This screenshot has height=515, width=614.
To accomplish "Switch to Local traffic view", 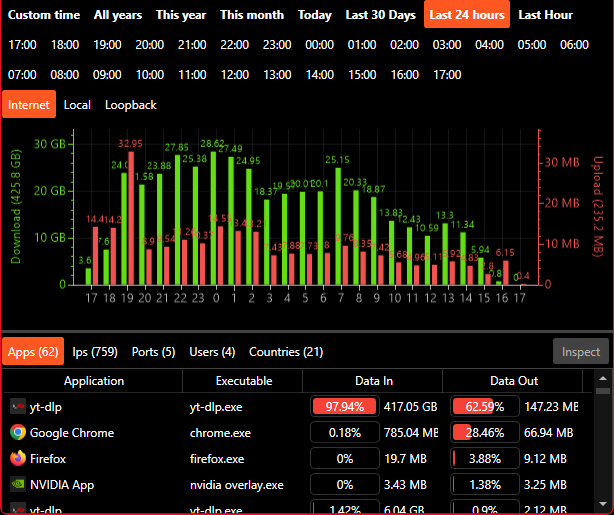I will pos(77,105).
